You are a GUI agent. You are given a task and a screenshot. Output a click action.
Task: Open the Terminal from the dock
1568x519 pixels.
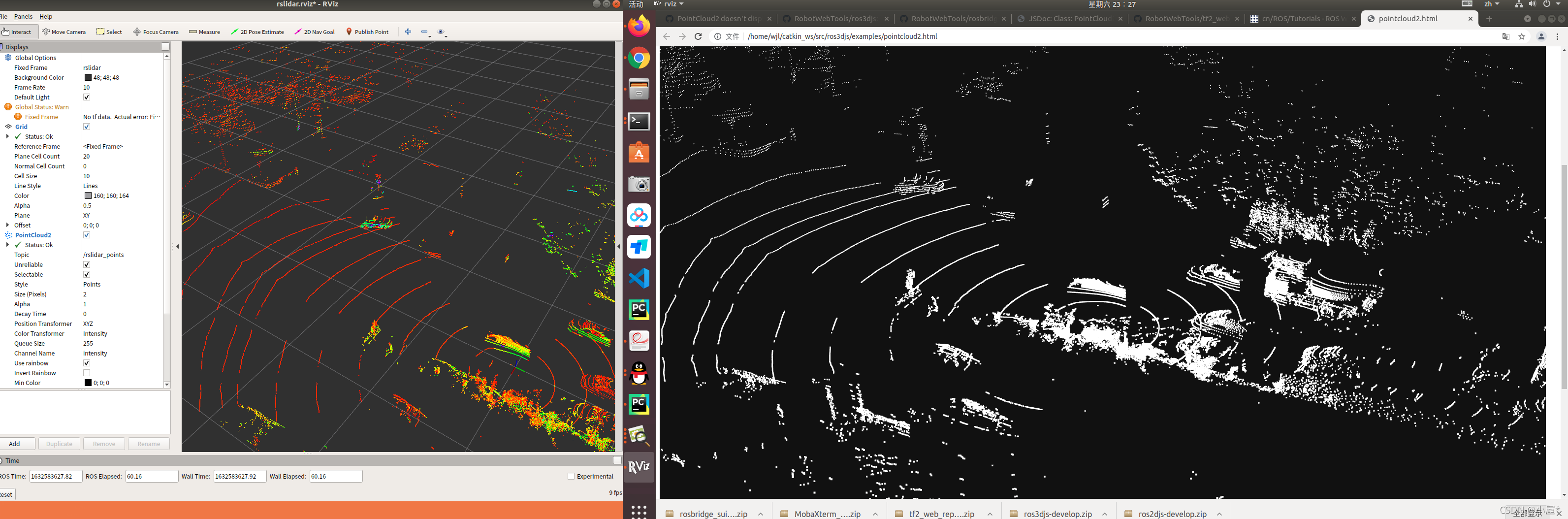639,121
